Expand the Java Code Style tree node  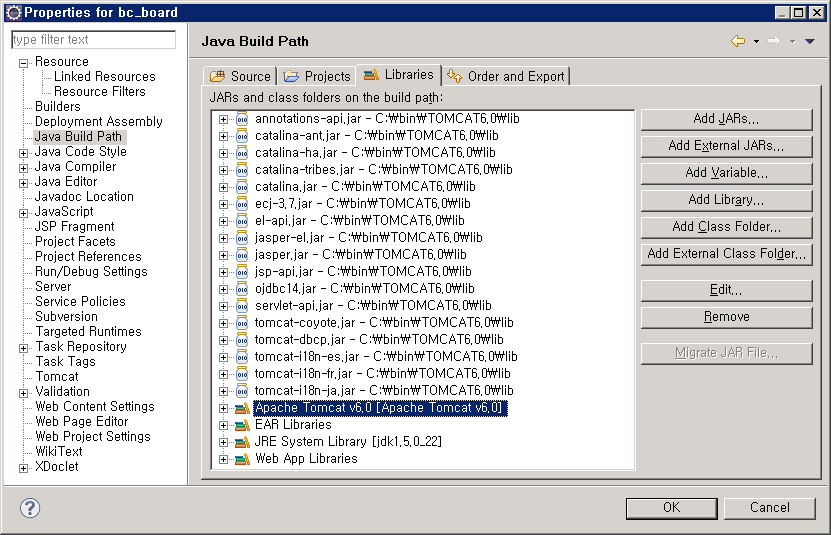pyautogui.click(x=24, y=152)
